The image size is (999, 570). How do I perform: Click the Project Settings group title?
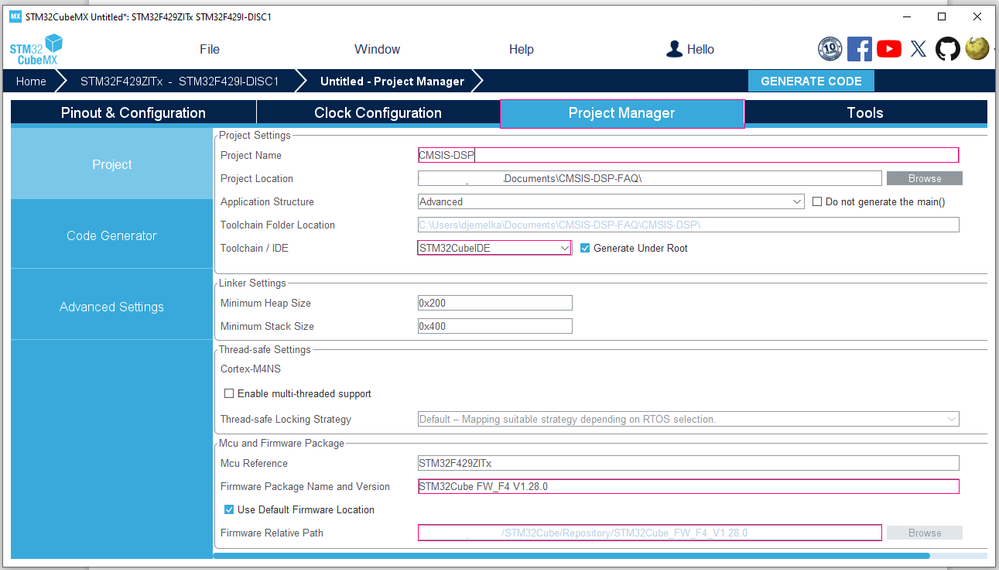[x=254, y=135]
